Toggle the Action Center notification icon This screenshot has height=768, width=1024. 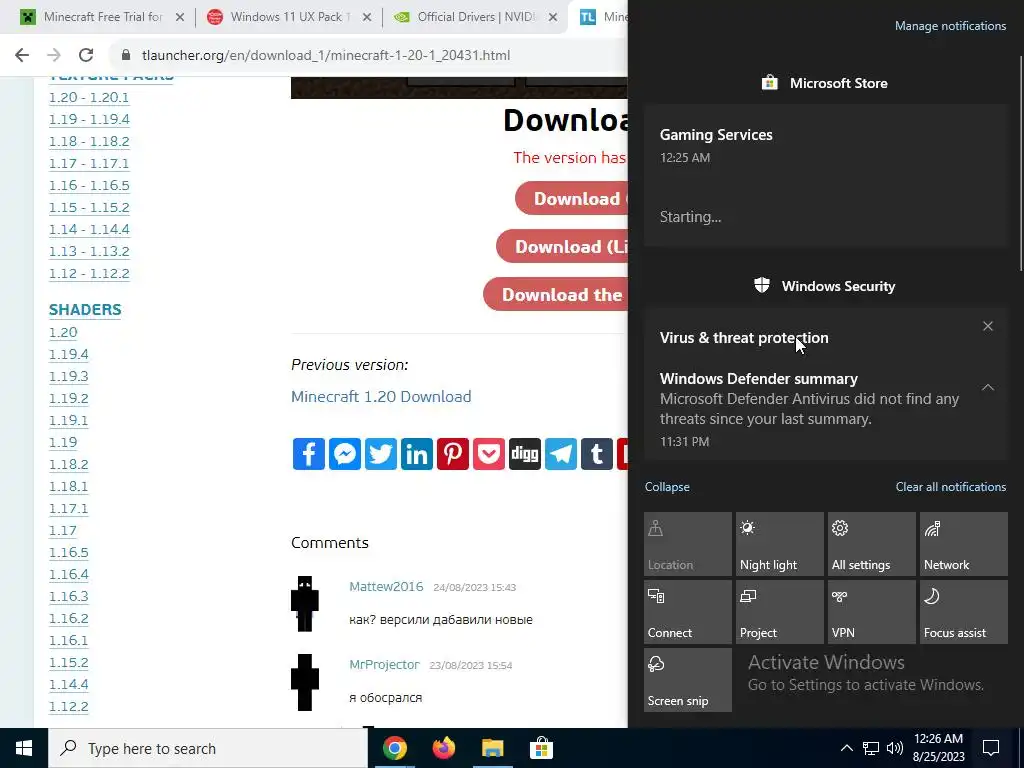[991, 748]
